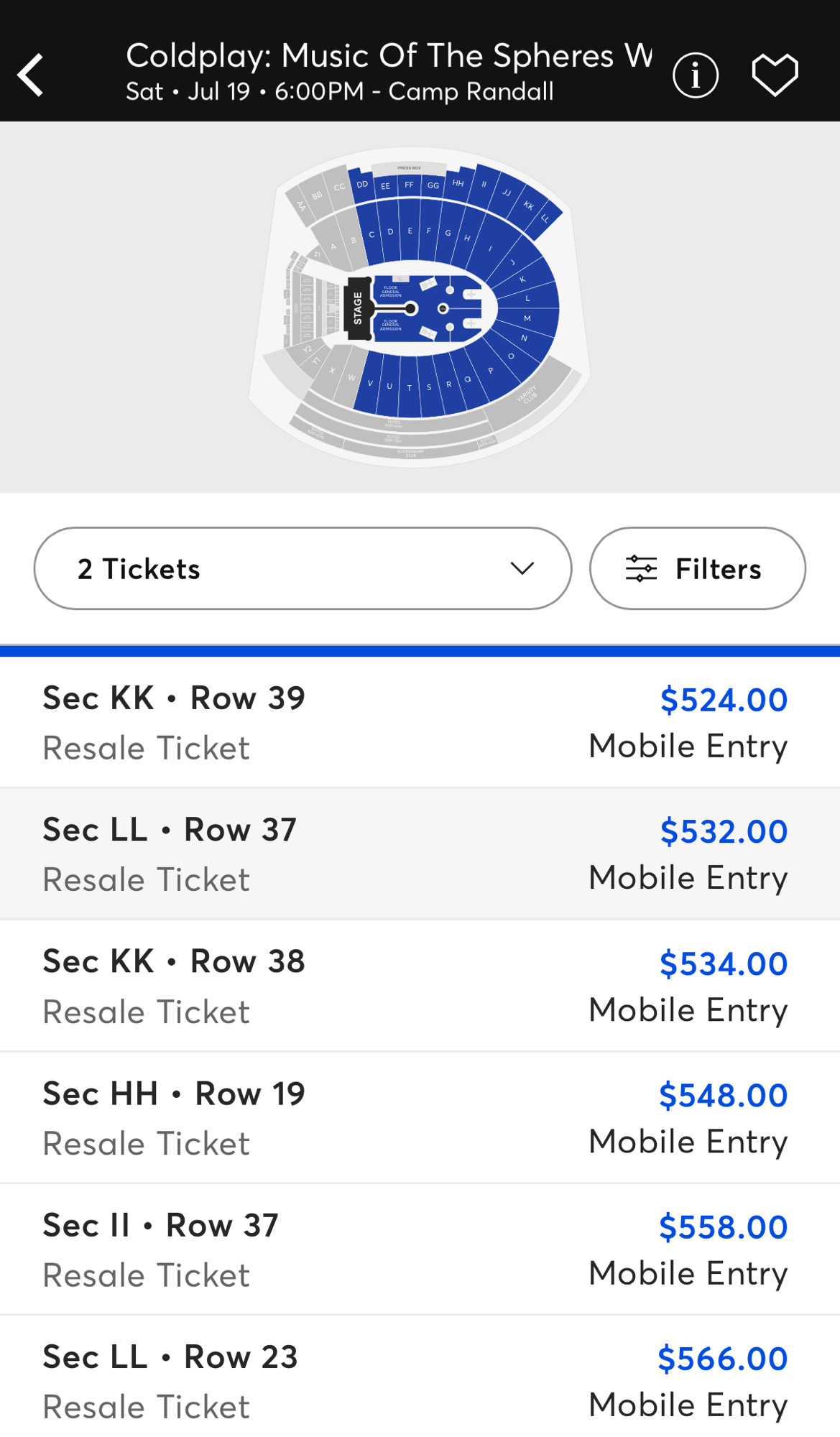Viewport: 840px width, 1437px height.
Task: Select Sec KK Row 39 listing
Action: point(420,721)
